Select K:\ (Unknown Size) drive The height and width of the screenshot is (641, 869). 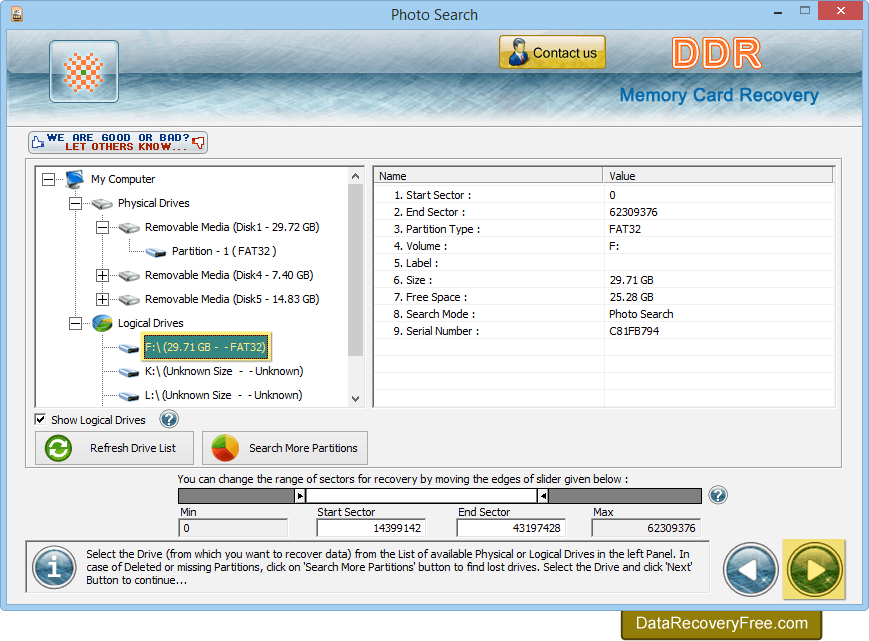point(224,371)
